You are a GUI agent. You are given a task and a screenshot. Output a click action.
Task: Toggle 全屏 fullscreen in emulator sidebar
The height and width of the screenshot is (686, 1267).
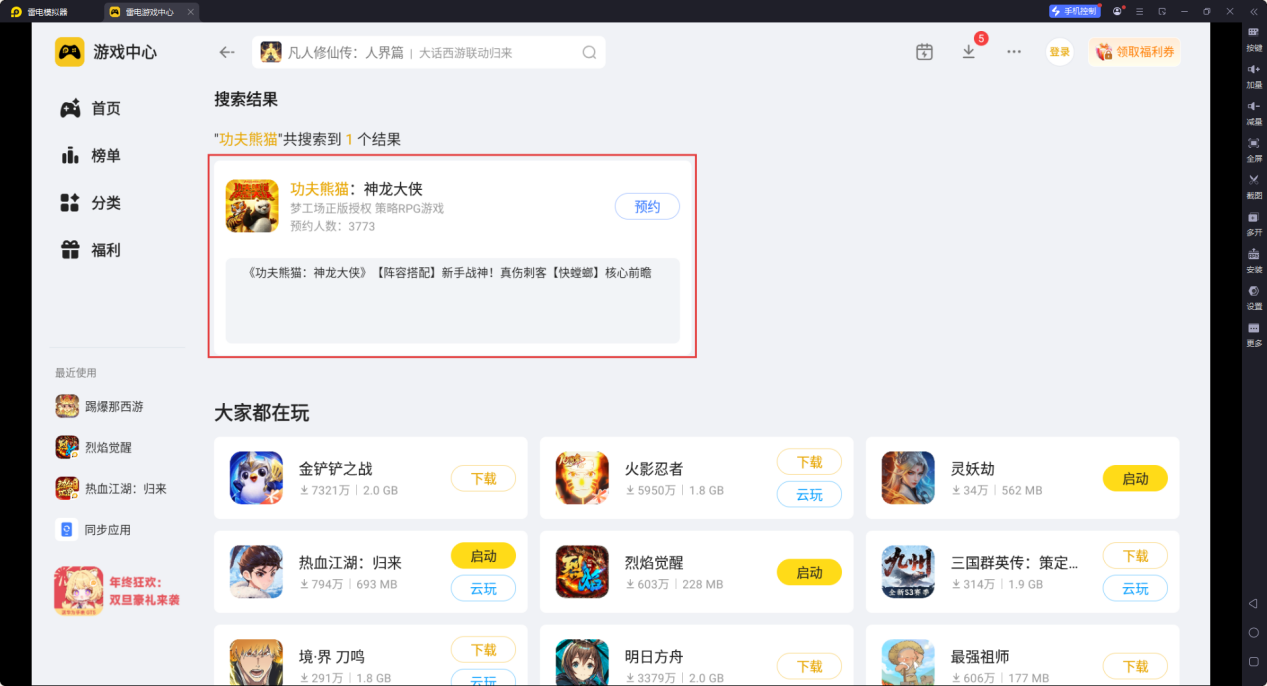1253,148
